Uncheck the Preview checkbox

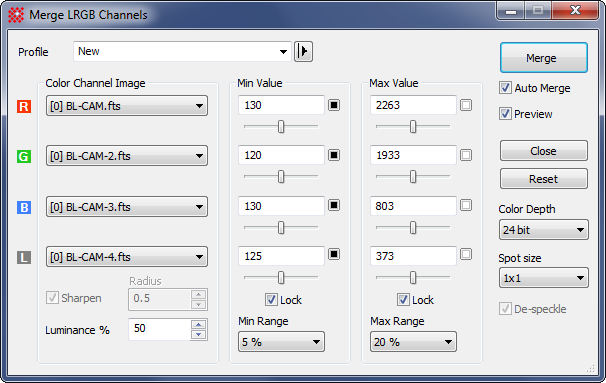(x=505, y=114)
